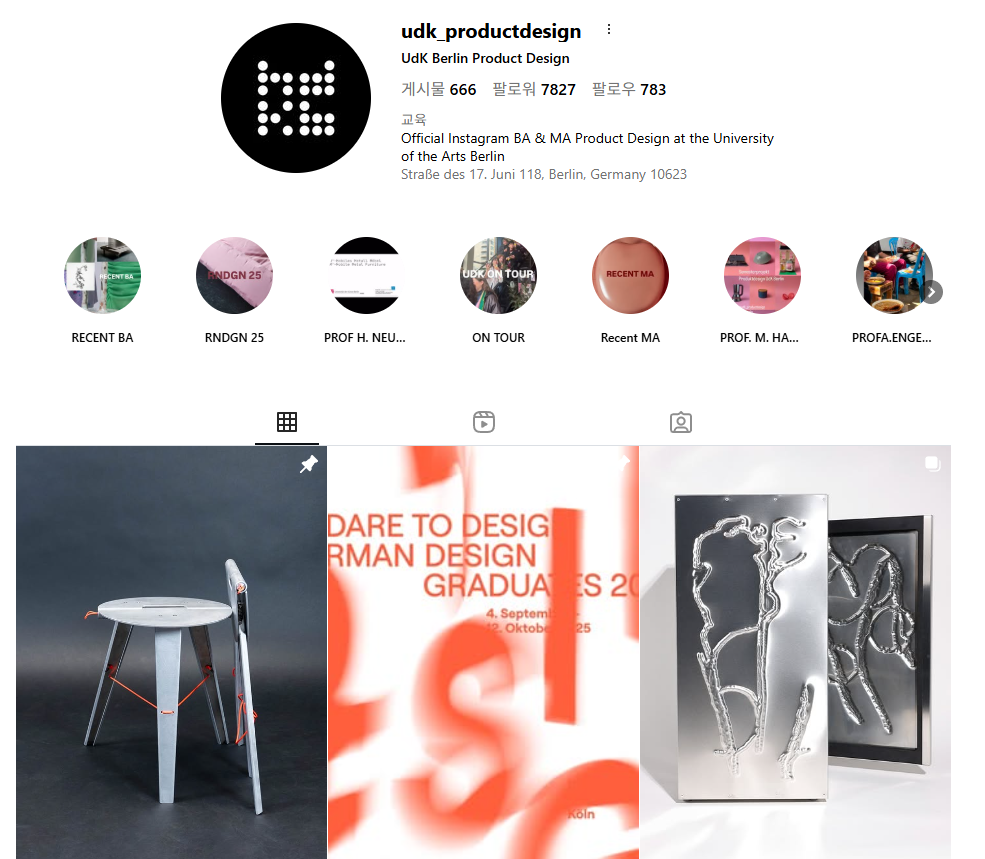Screen dimensions: 985x859
Task: Open the tagged photos tab
Action: pos(680,422)
